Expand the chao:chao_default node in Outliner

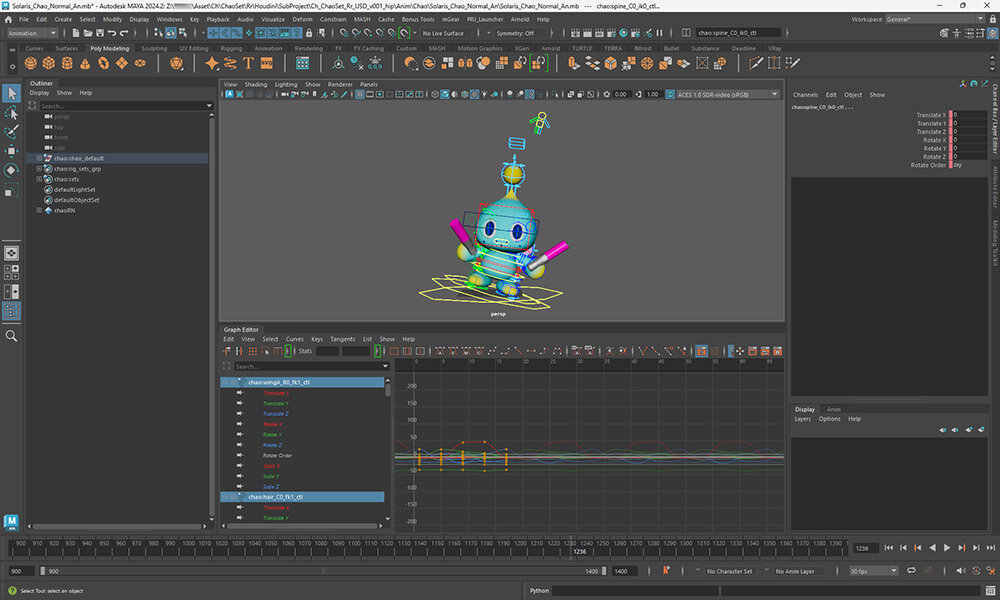coord(39,158)
